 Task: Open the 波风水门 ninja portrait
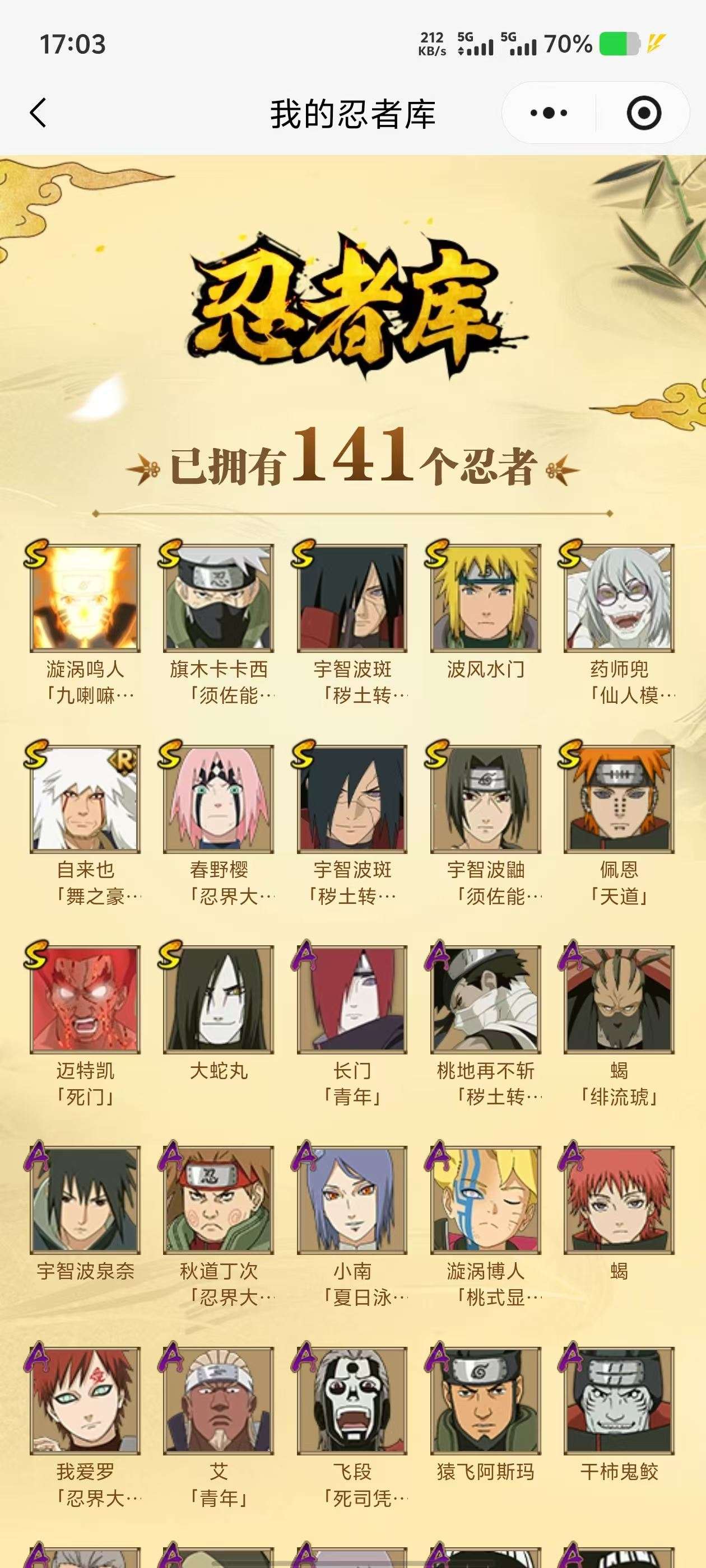click(x=485, y=598)
